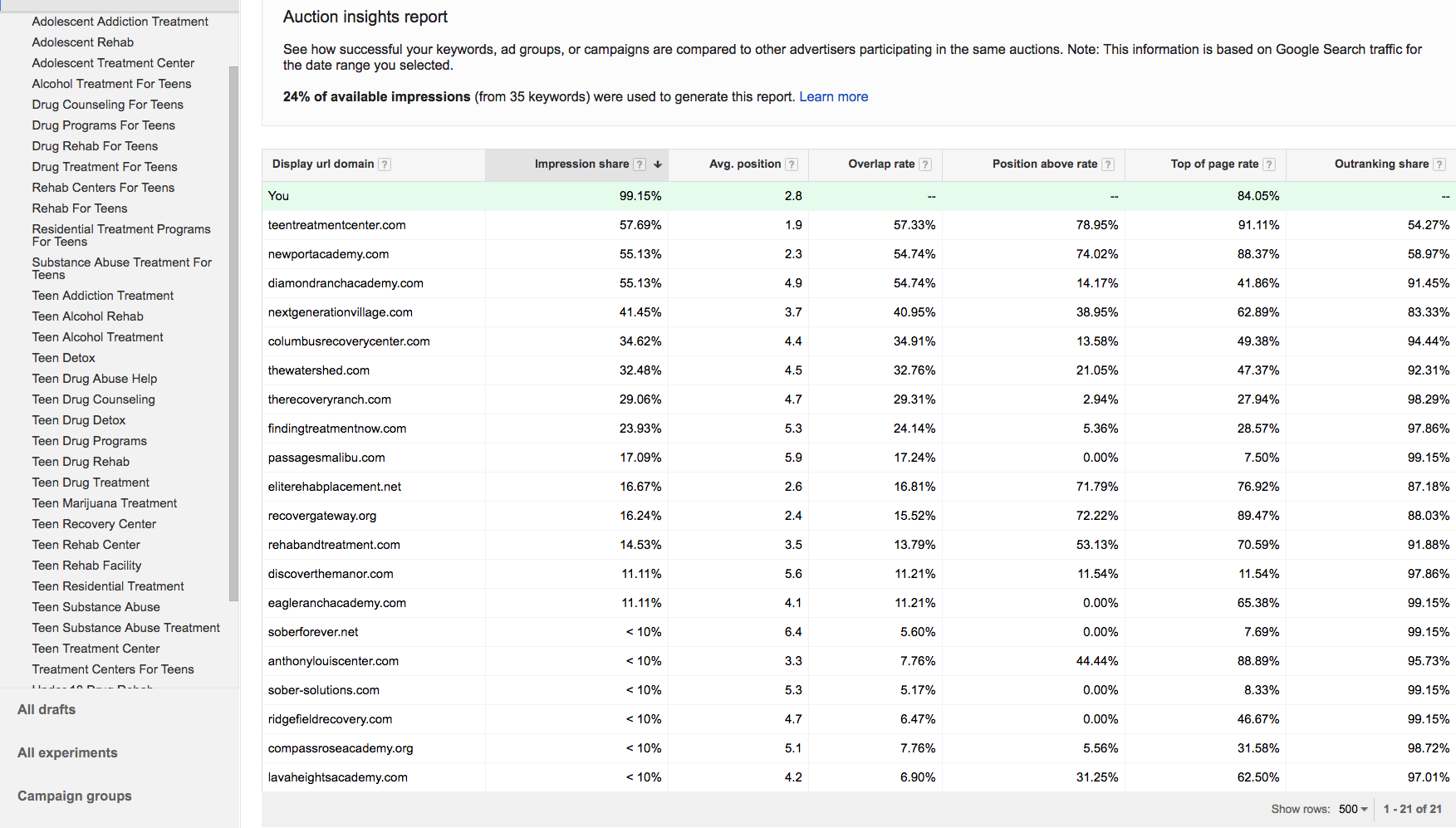Select Drug Treatment For Teens ad group
The image size is (1456, 828).
[105, 167]
